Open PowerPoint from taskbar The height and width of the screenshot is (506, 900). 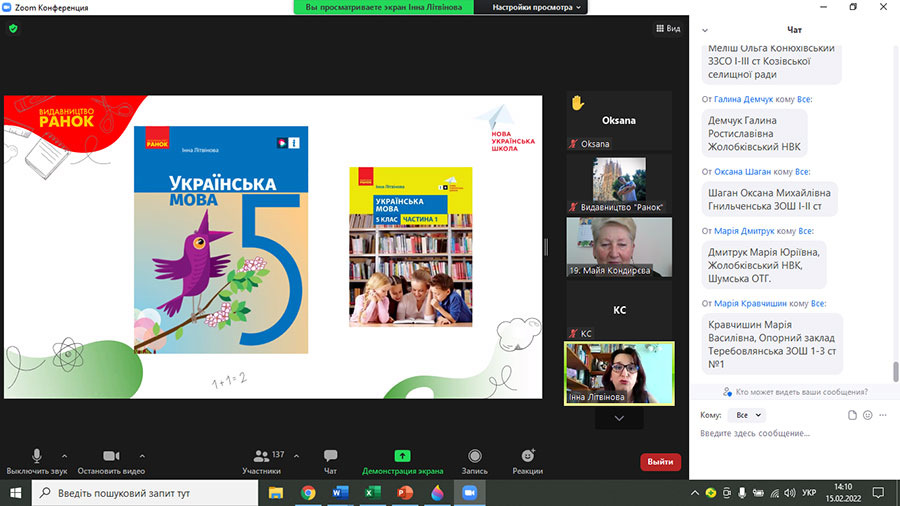pos(405,493)
